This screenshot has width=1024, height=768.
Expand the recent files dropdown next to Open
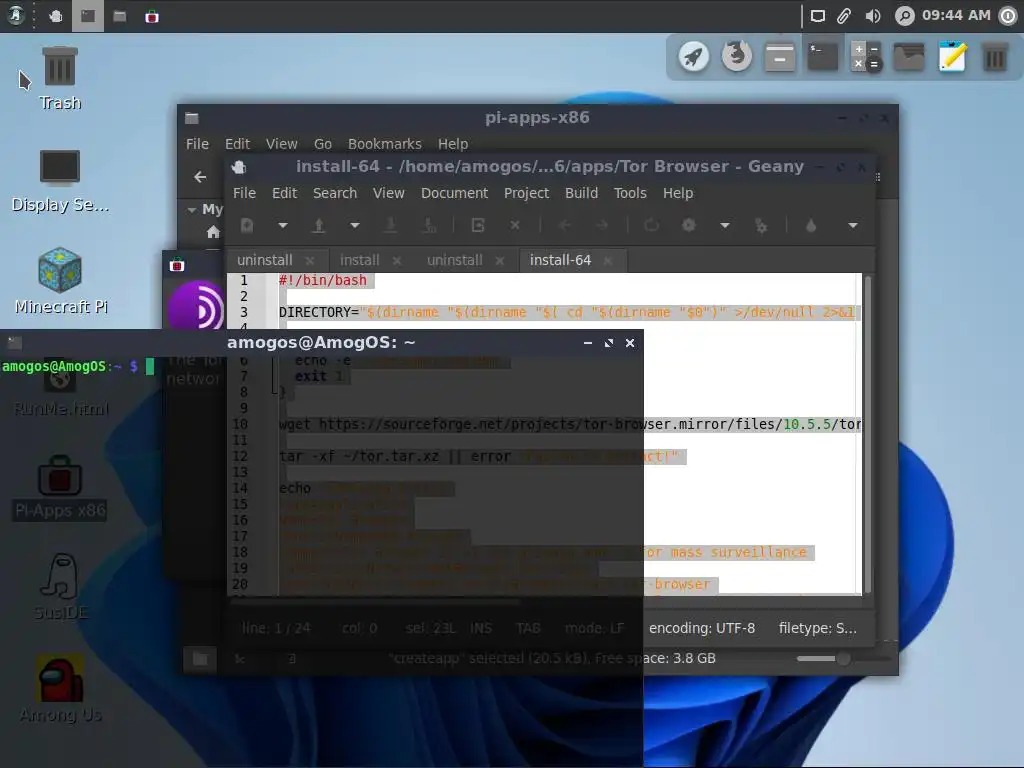coord(355,225)
